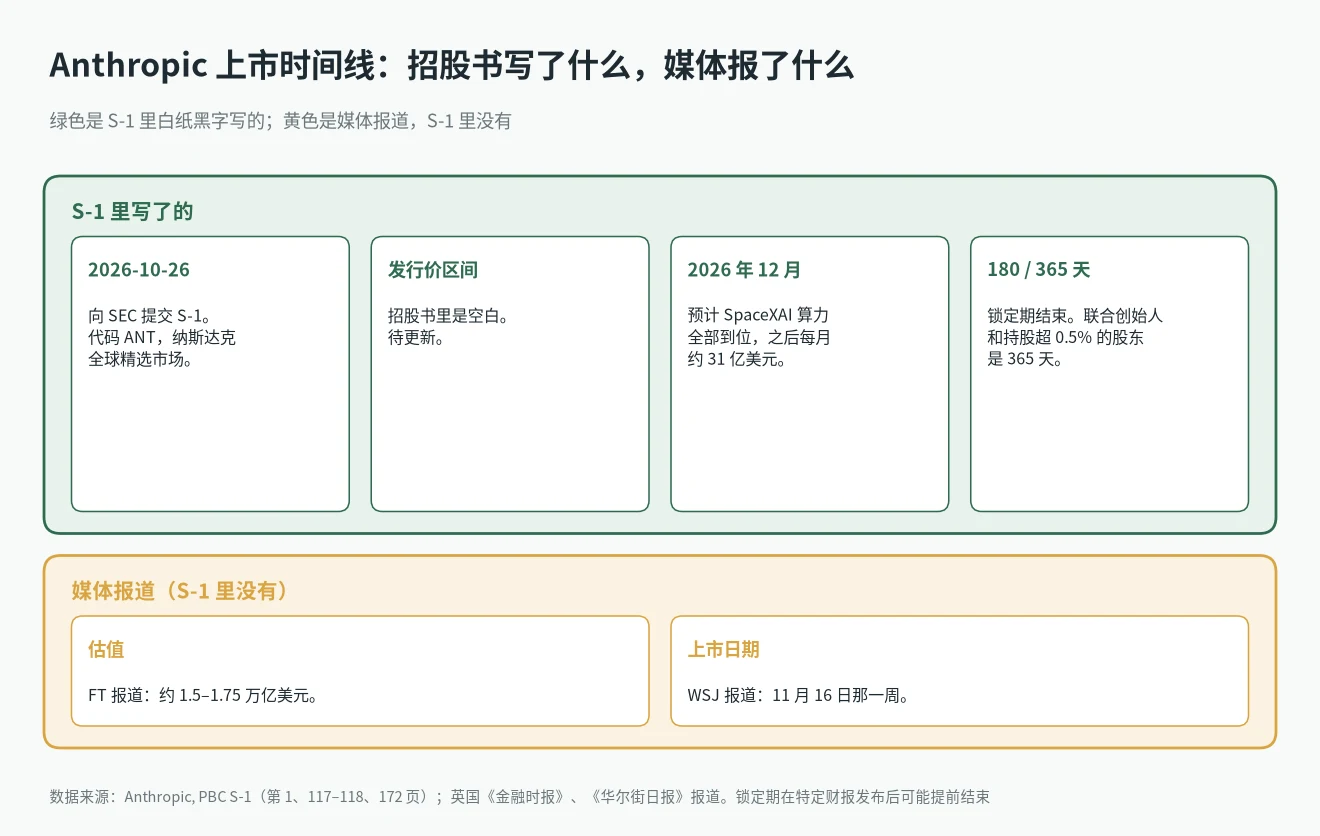Click the green section heading "S-1 里写了的"
The image size is (1320, 836).
pyautogui.click(x=132, y=211)
